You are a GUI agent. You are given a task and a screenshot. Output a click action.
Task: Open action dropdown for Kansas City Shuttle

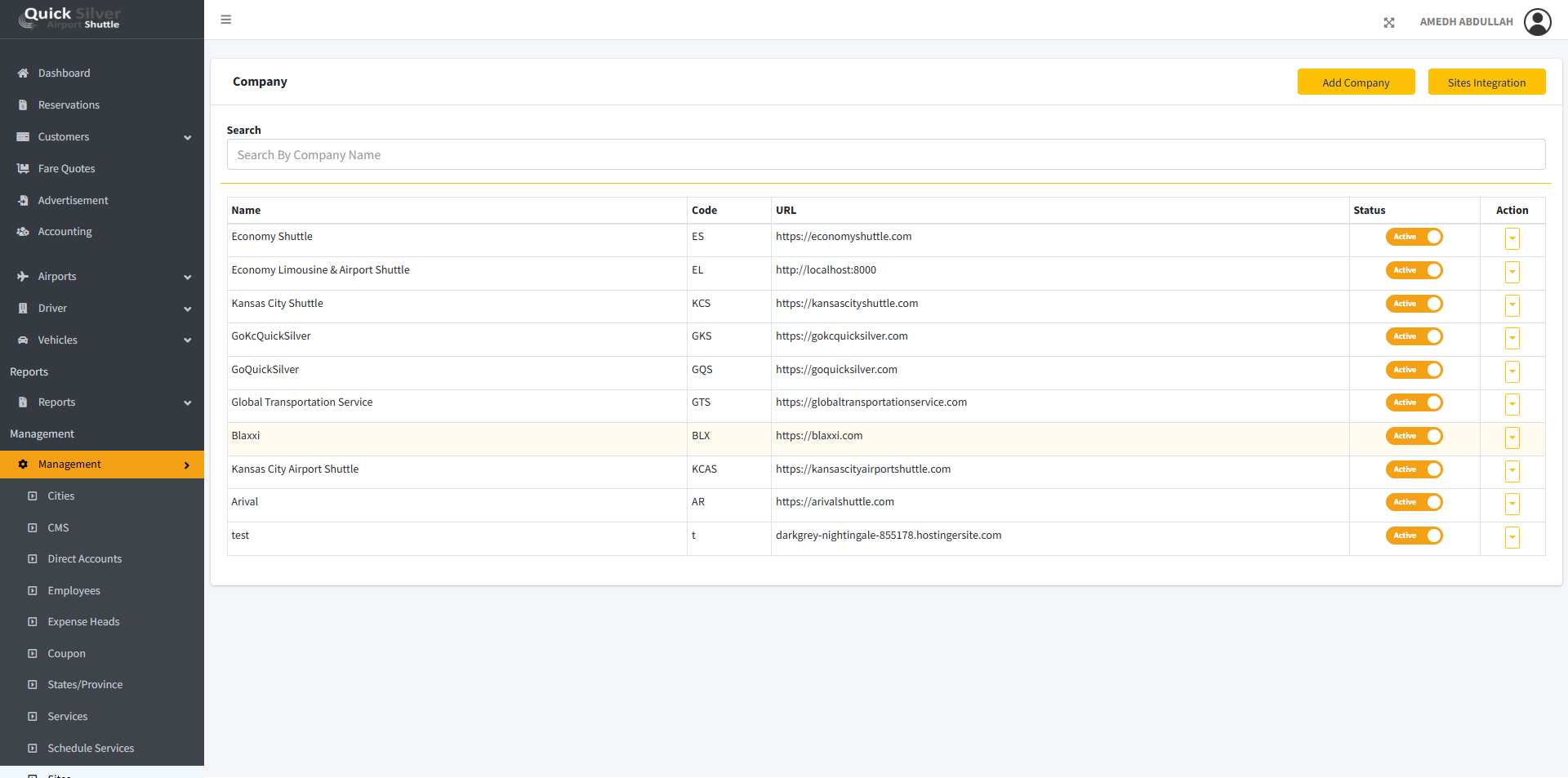[x=1512, y=305]
